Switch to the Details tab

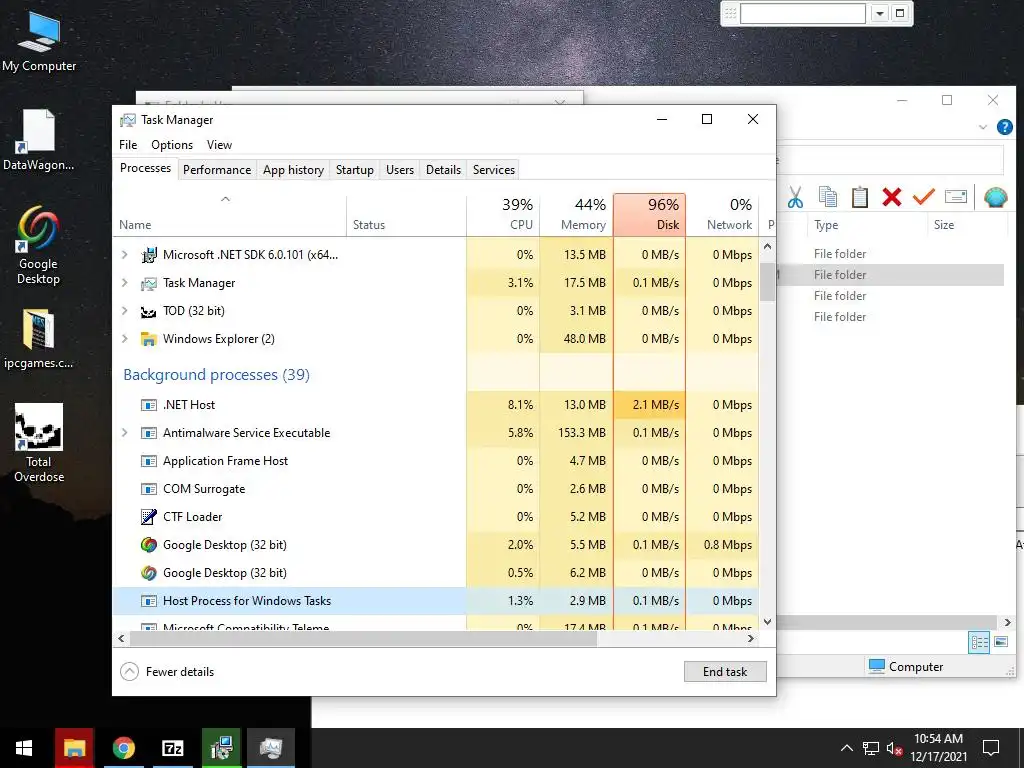point(443,170)
